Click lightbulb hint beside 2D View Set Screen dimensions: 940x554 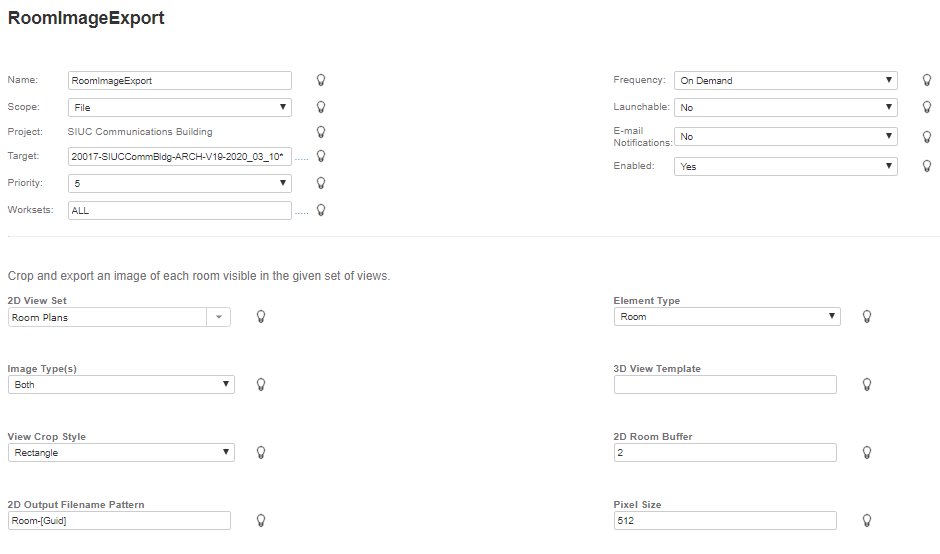pyautogui.click(x=261, y=316)
